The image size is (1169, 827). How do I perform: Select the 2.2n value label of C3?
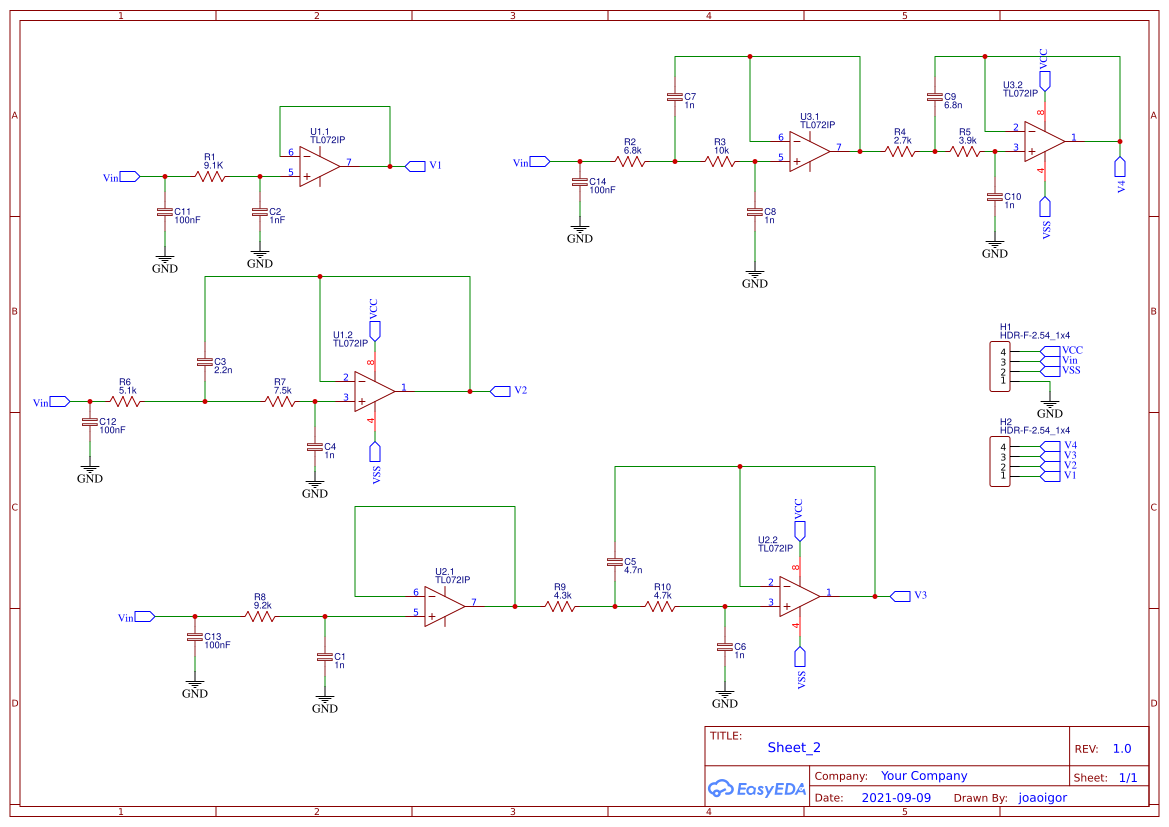click(x=223, y=371)
